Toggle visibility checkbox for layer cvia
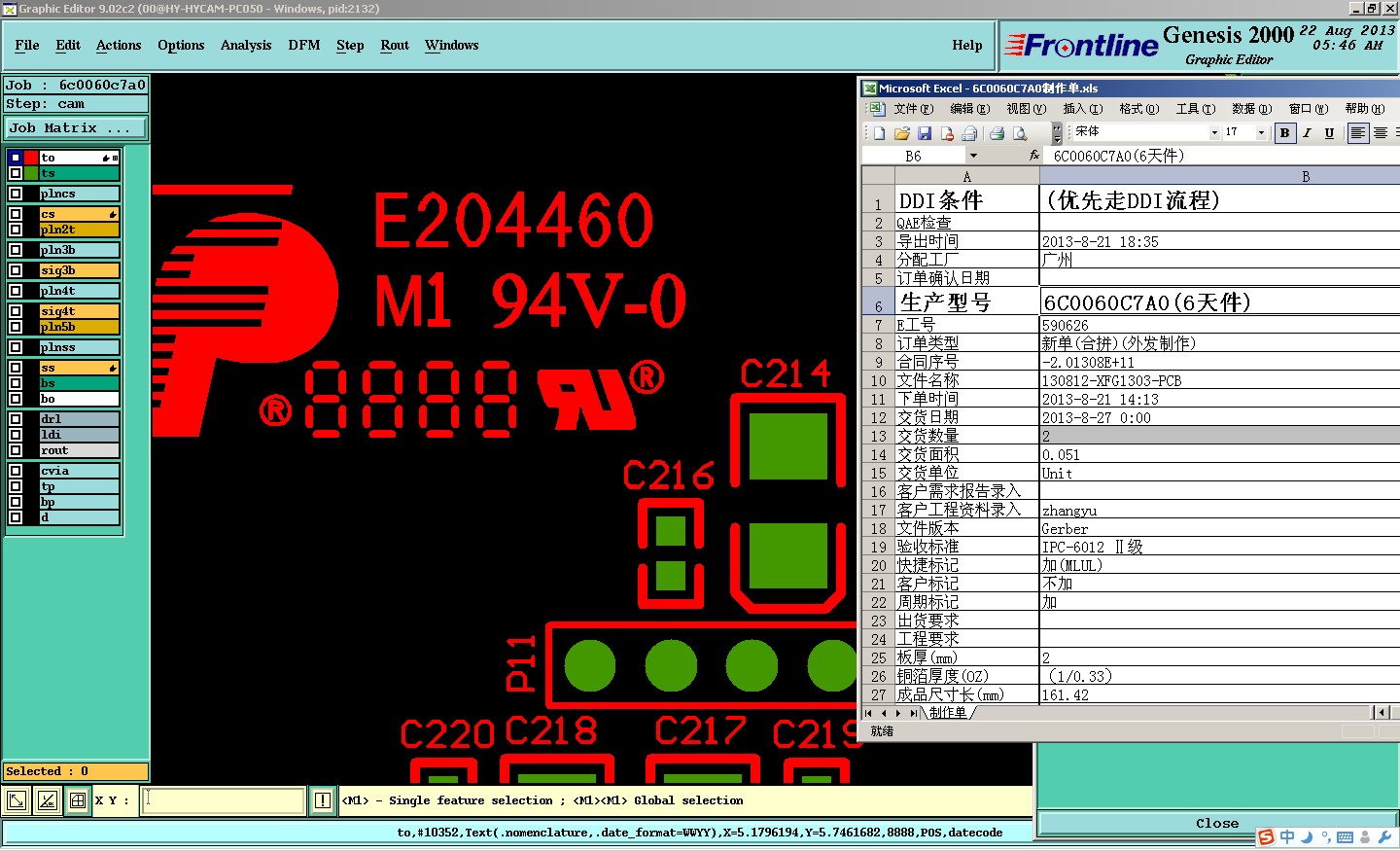1400x852 pixels. pos(16,471)
